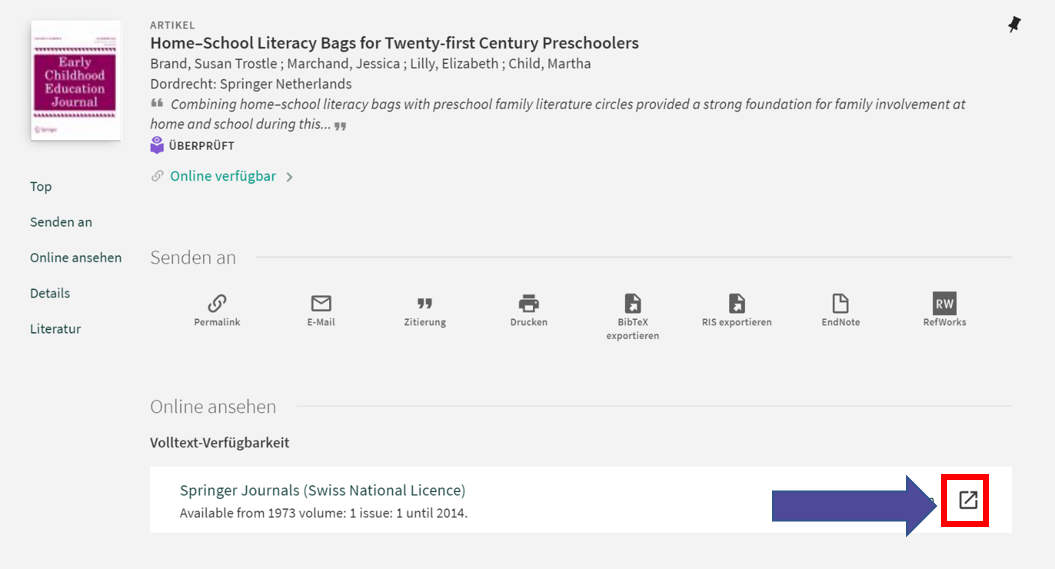Open the article title Home–School Literacy Bags

394,43
